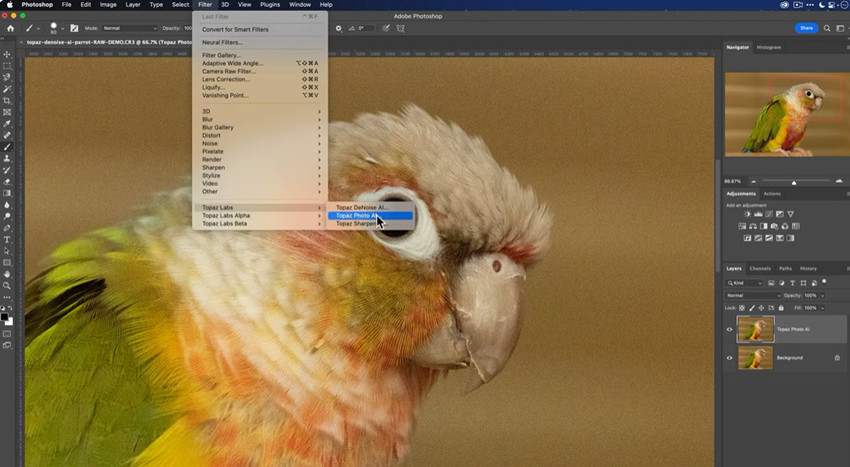Select the Dodge tool
Viewport: 850px width, 467px height.
point(7,216)
